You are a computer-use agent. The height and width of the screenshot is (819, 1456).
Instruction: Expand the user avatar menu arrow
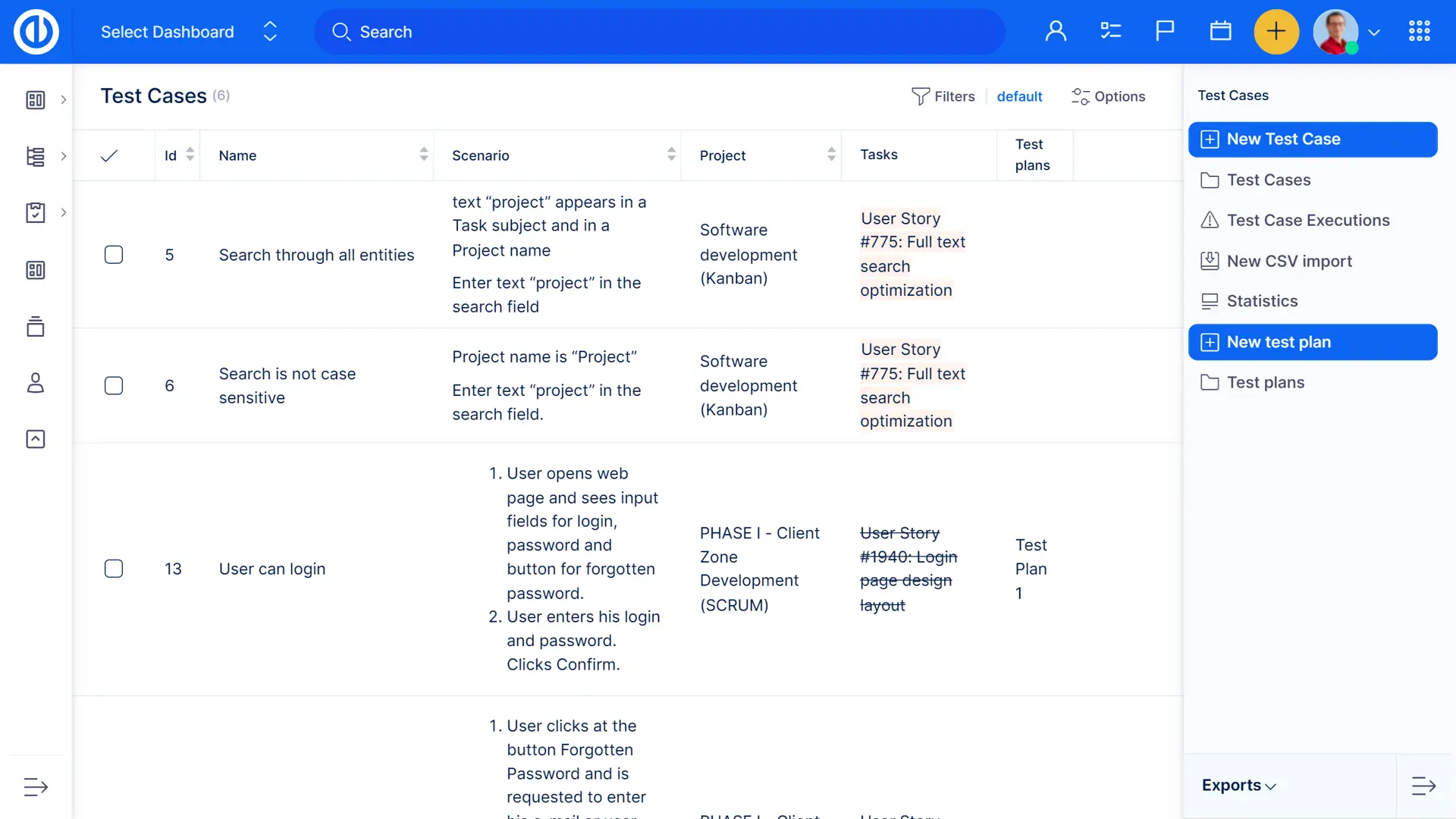point(1373,33)
